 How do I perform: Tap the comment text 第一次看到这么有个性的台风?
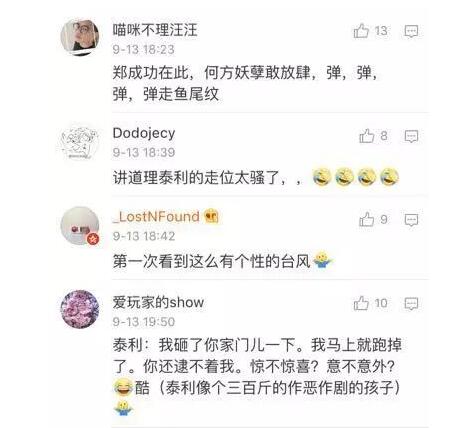[212, 261]
